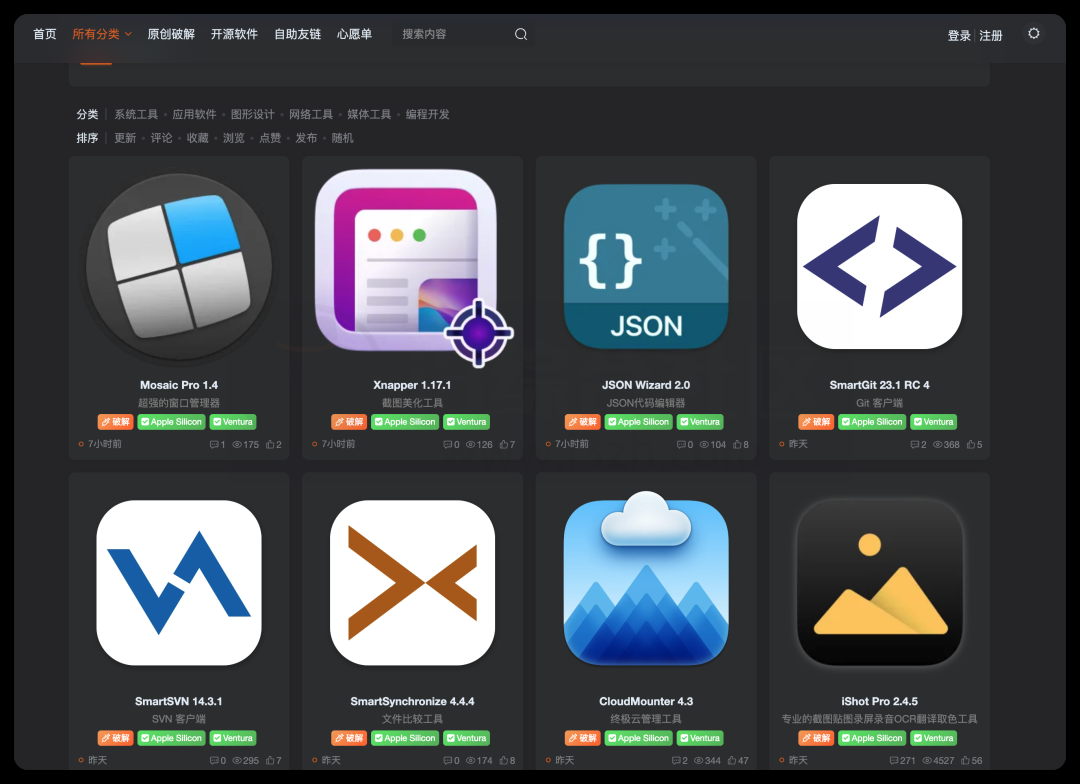Open the 开源软件 menu item

pos(234,34)
